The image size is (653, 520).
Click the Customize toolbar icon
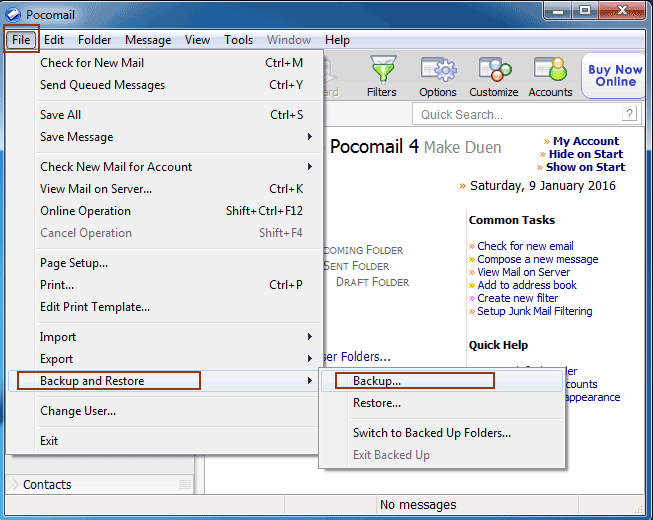click(494, 76)
